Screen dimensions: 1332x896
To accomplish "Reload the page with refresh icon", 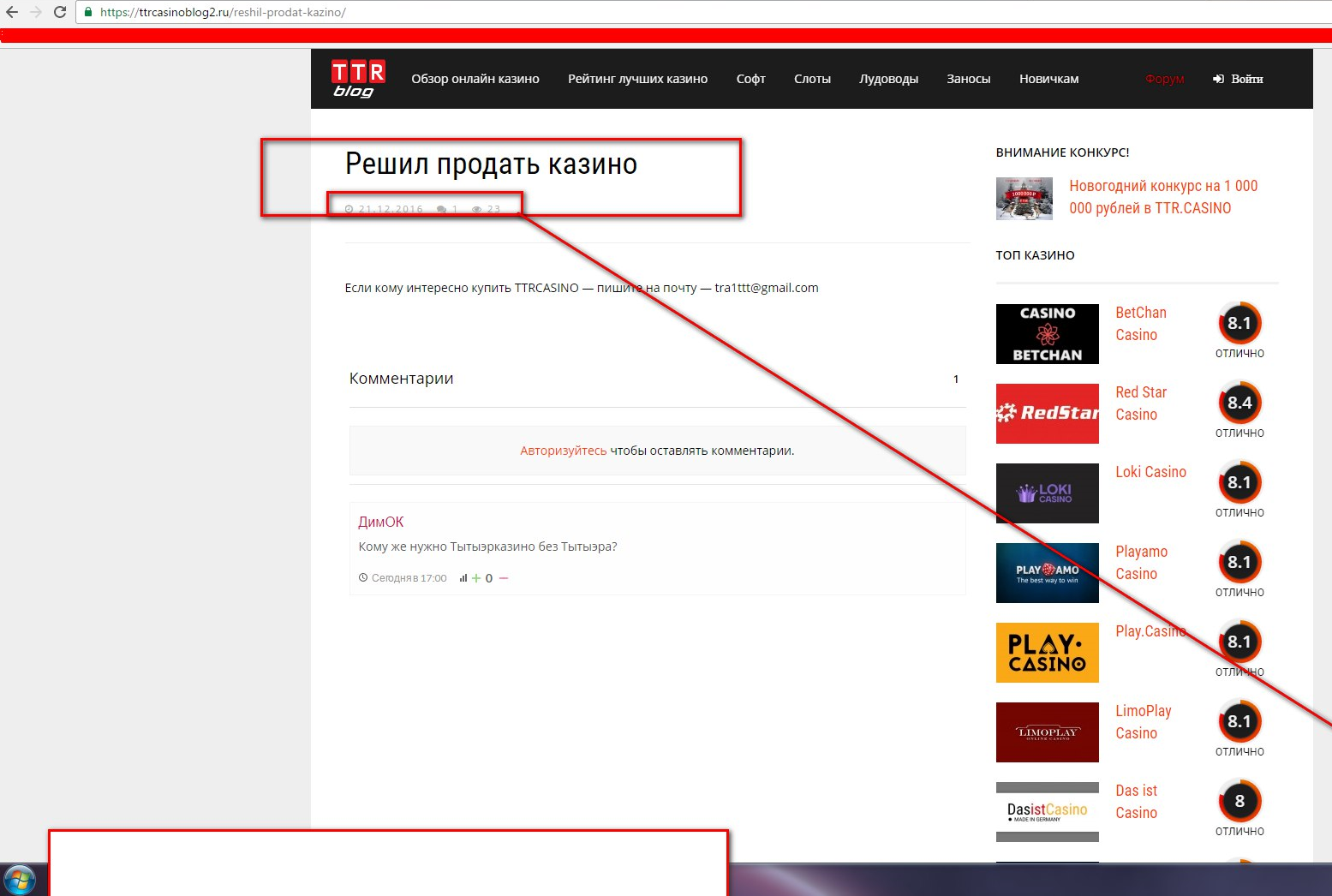I will [60, 12].
